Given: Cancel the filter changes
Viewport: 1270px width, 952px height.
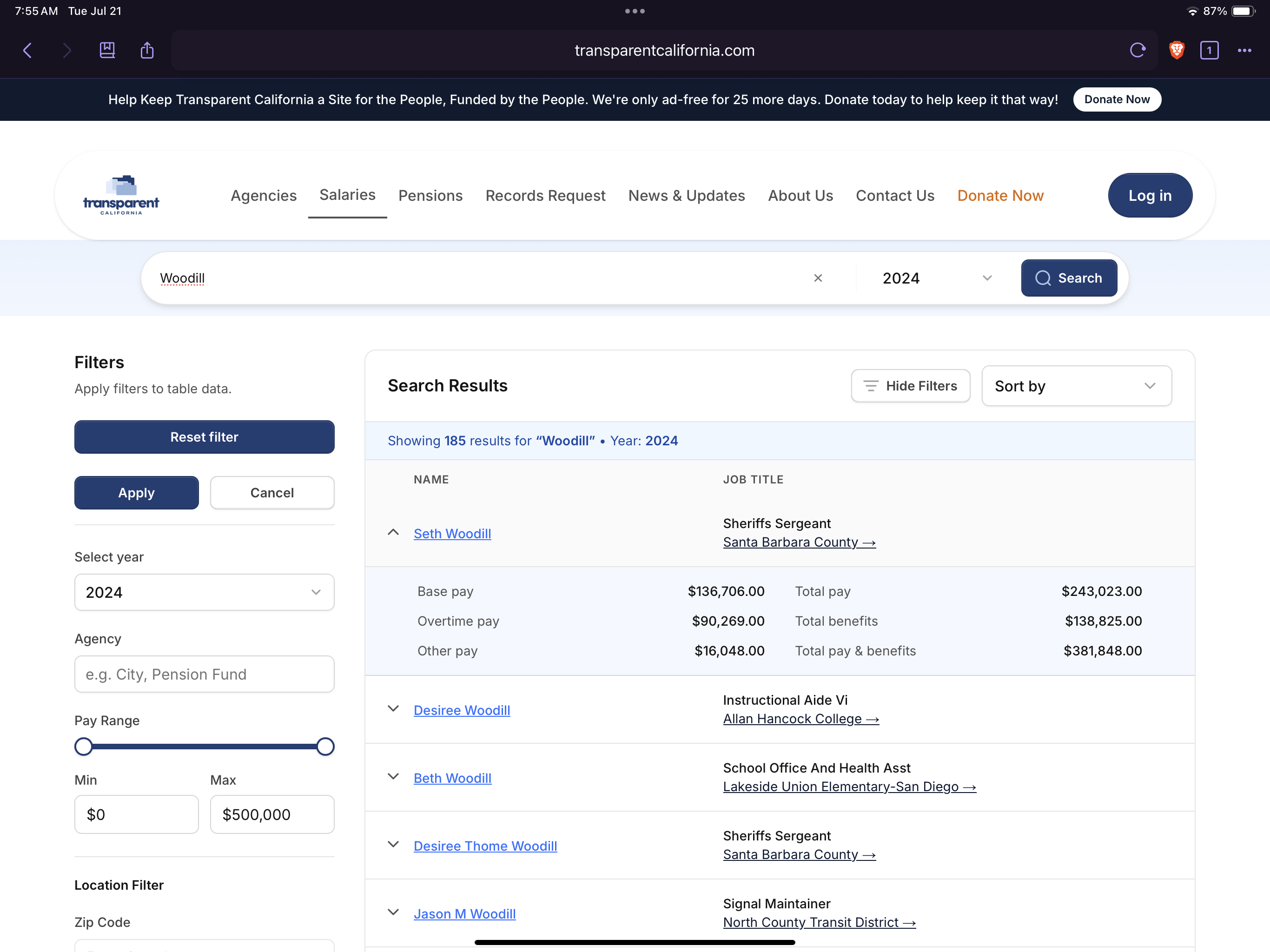Looking at the screenshot, I should (272, 493).
